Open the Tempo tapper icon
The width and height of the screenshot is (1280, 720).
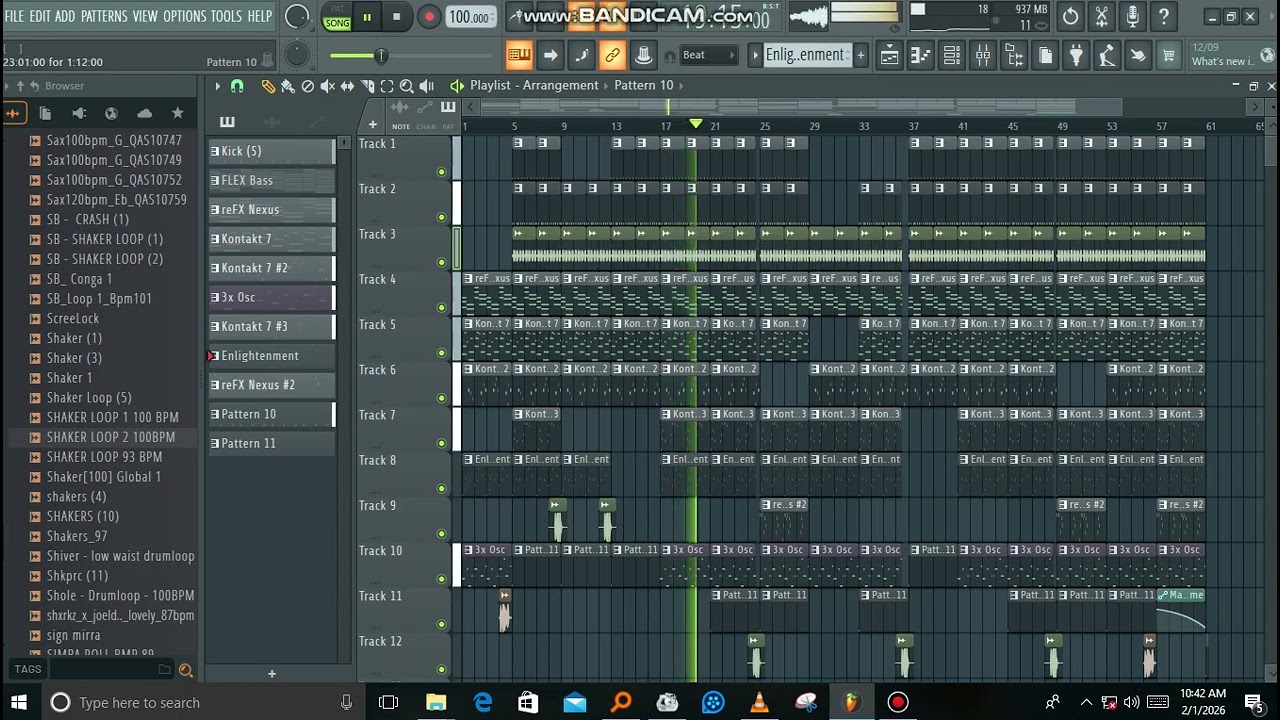pos(1107,55)
